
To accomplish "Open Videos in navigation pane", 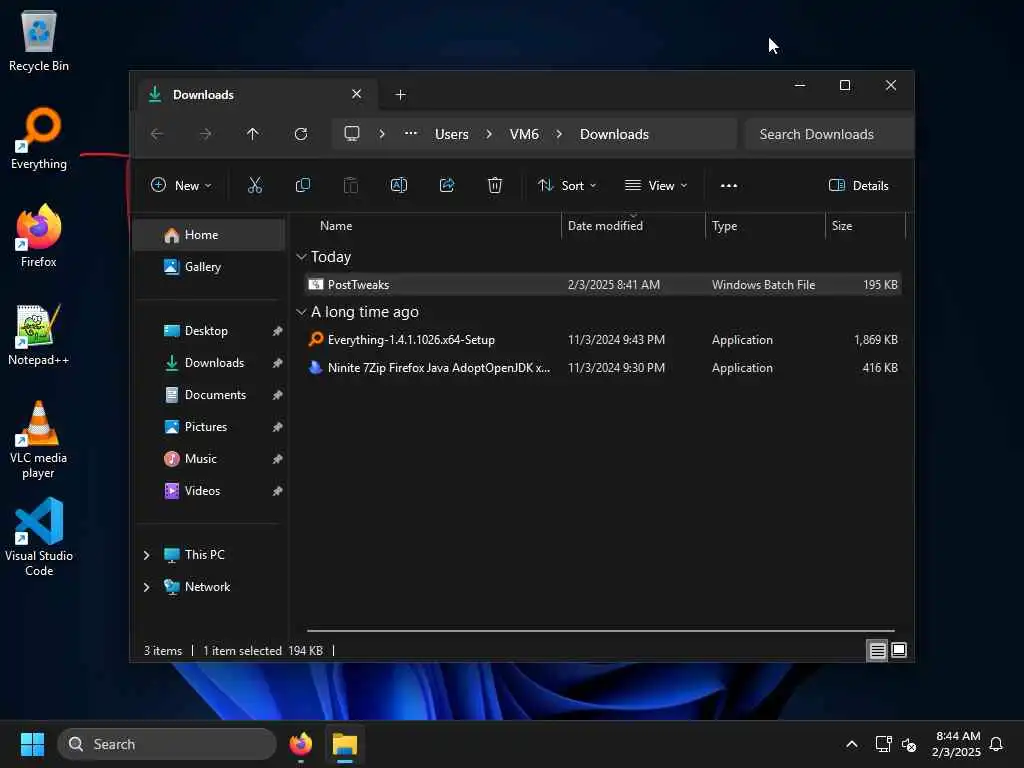I will [x=209, y=490].
